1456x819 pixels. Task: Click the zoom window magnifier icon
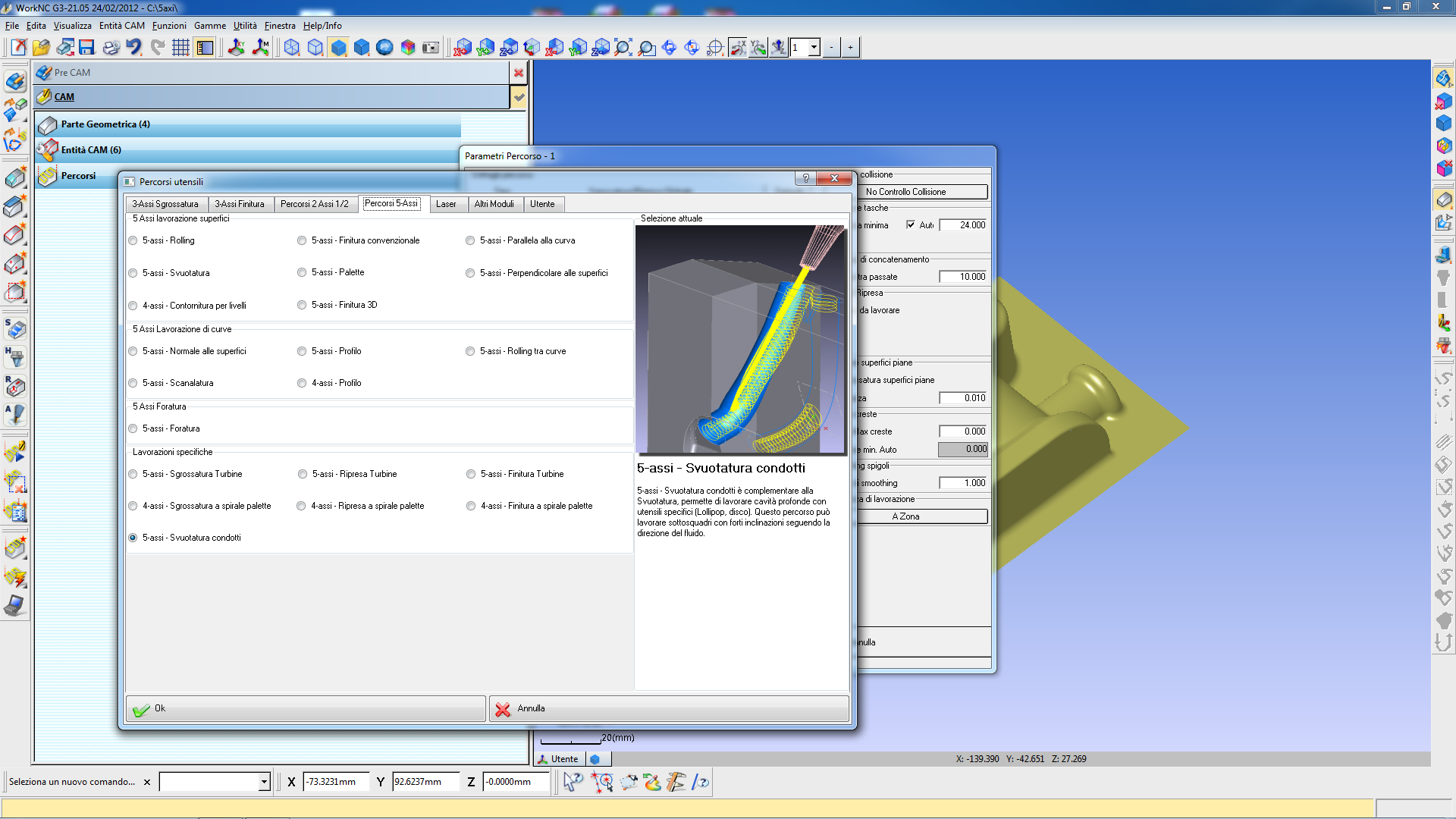[647, 48]
